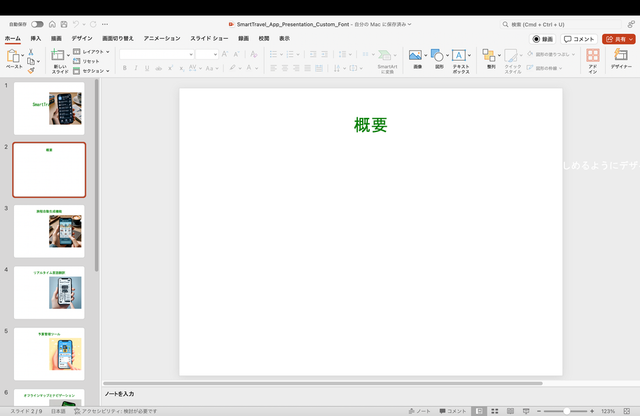
Task: Click the Save icon in title bar
Action: click(x=64, y=23)
